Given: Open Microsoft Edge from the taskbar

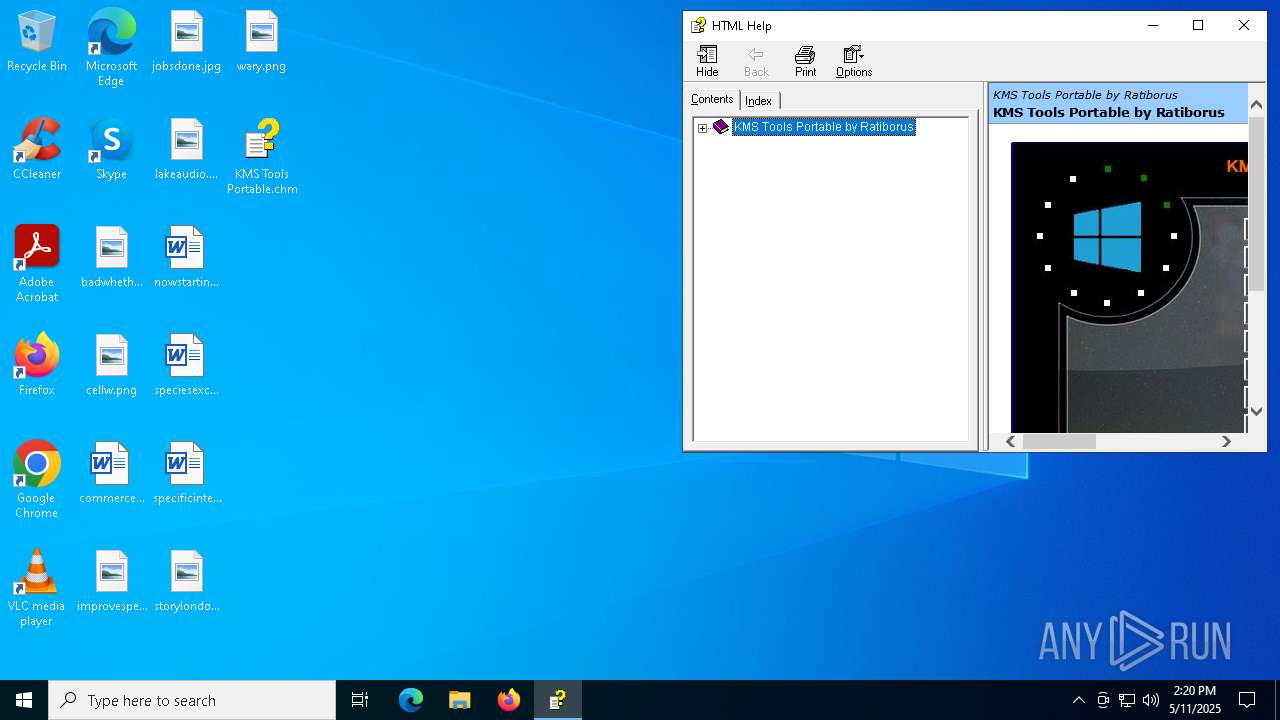Looking at the screenshot, I should [411, 700].
